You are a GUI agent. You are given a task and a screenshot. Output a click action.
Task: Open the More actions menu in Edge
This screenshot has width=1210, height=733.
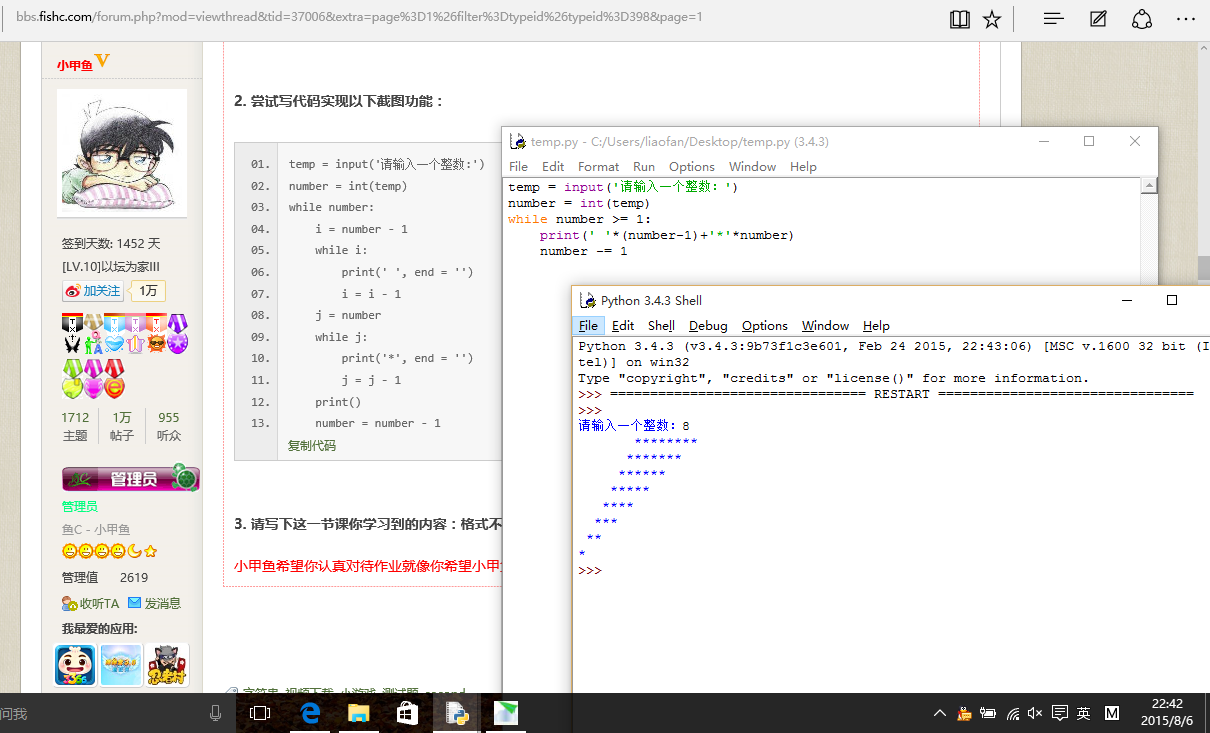1185,18
